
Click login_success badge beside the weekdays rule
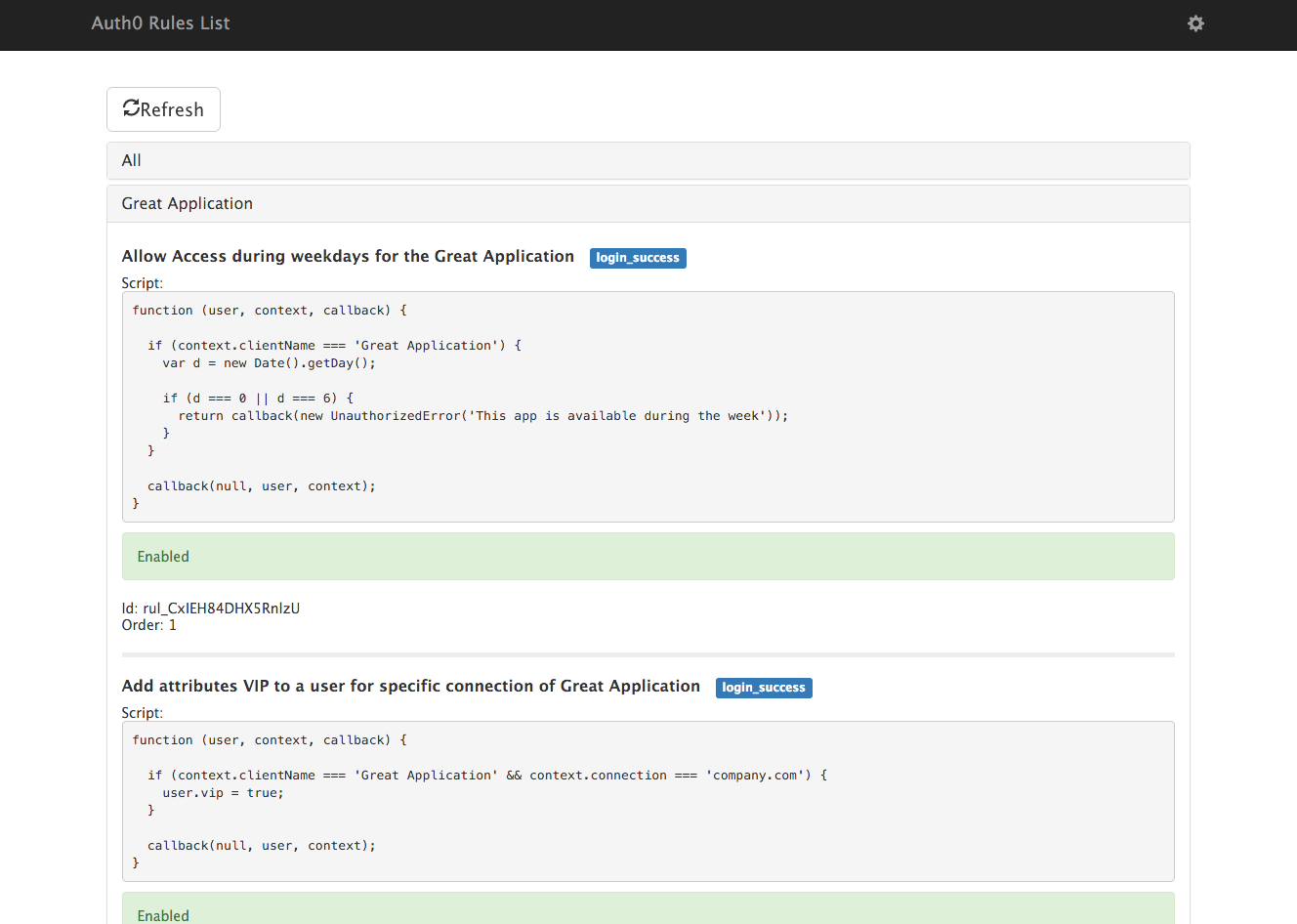click(x=638, y=258)
